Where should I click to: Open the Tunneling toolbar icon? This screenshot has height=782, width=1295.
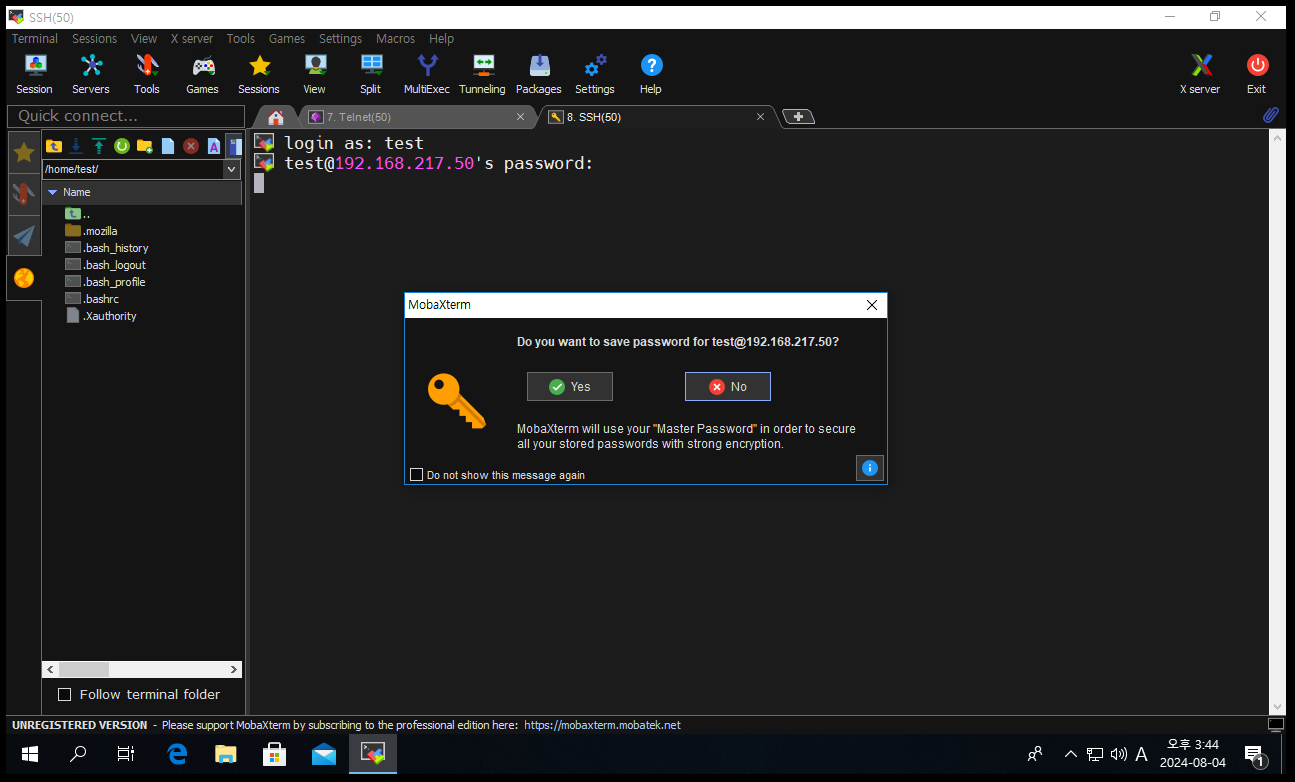[483, 75]
